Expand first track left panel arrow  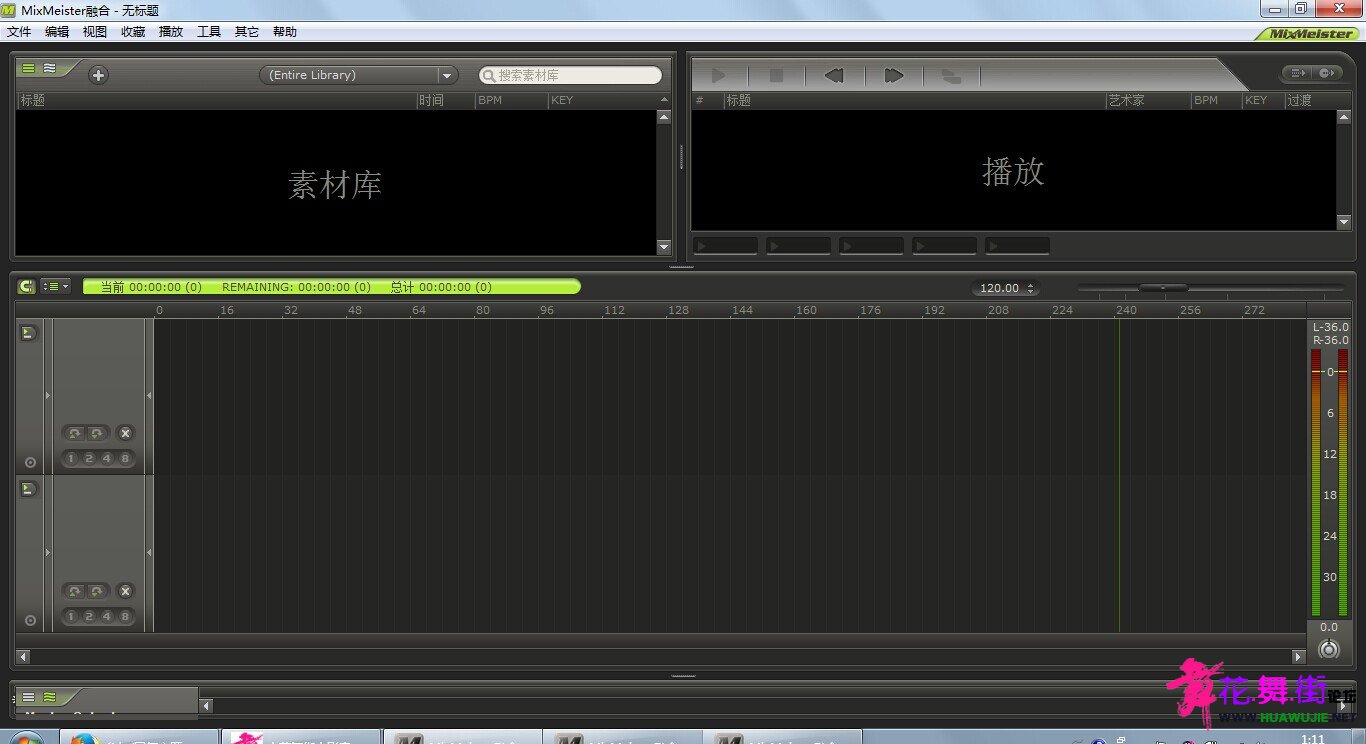pos(47,396)
